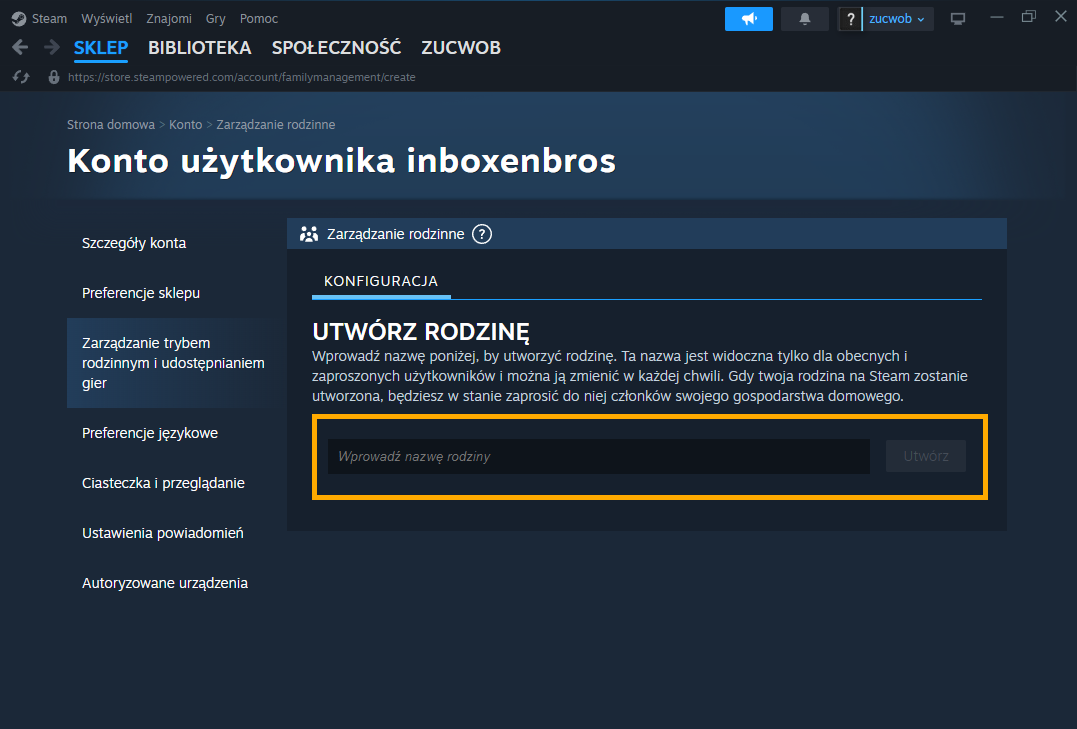Open announcements via the megaphone button
Screen dimensions: 1077x729
click(749, 19)
